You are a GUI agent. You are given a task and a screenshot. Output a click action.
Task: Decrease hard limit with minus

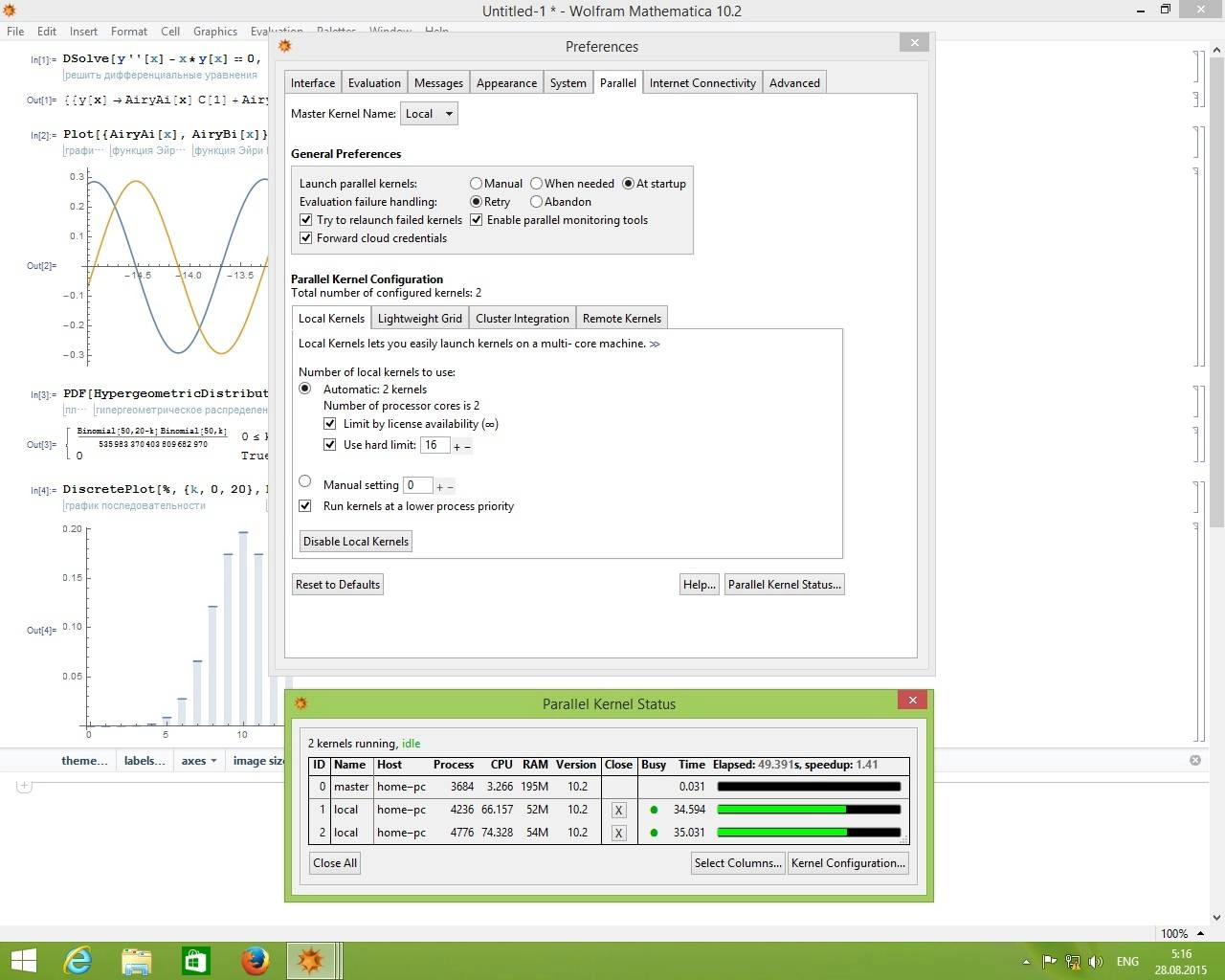point(467,447)
